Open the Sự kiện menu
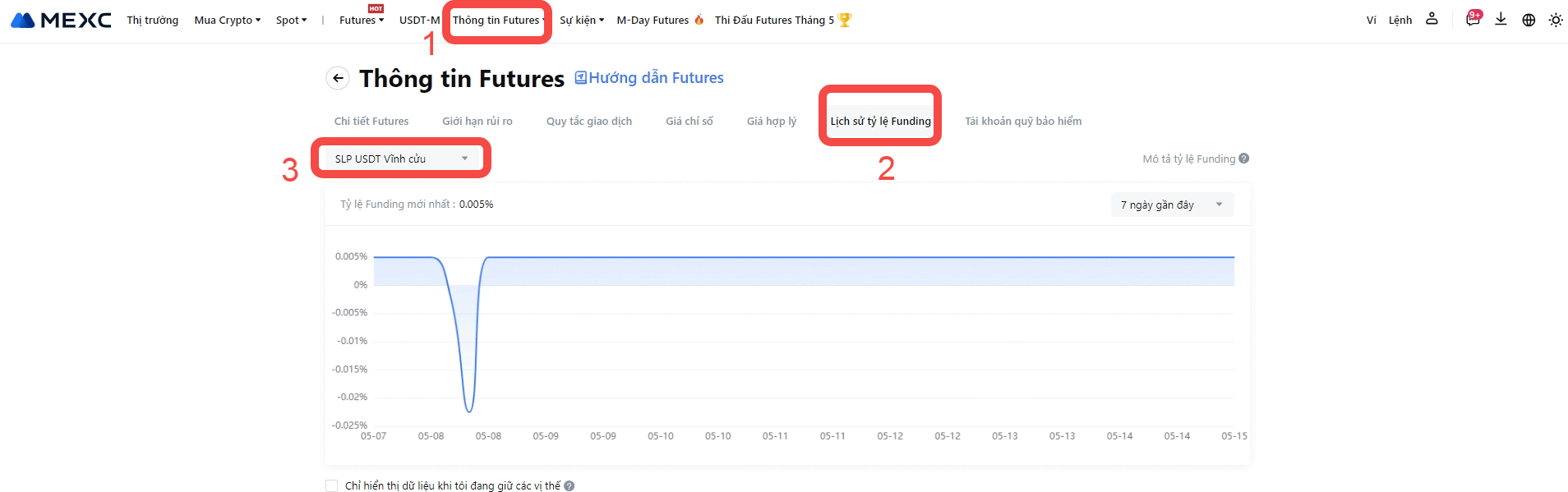The width and height of the screenshot is (1568, 492). [x=581, y=20]
